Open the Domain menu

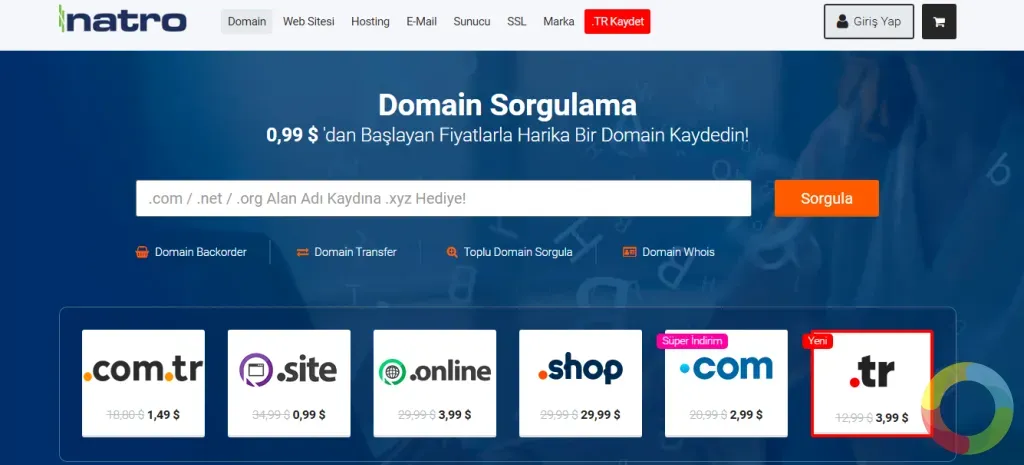[247, 22]
